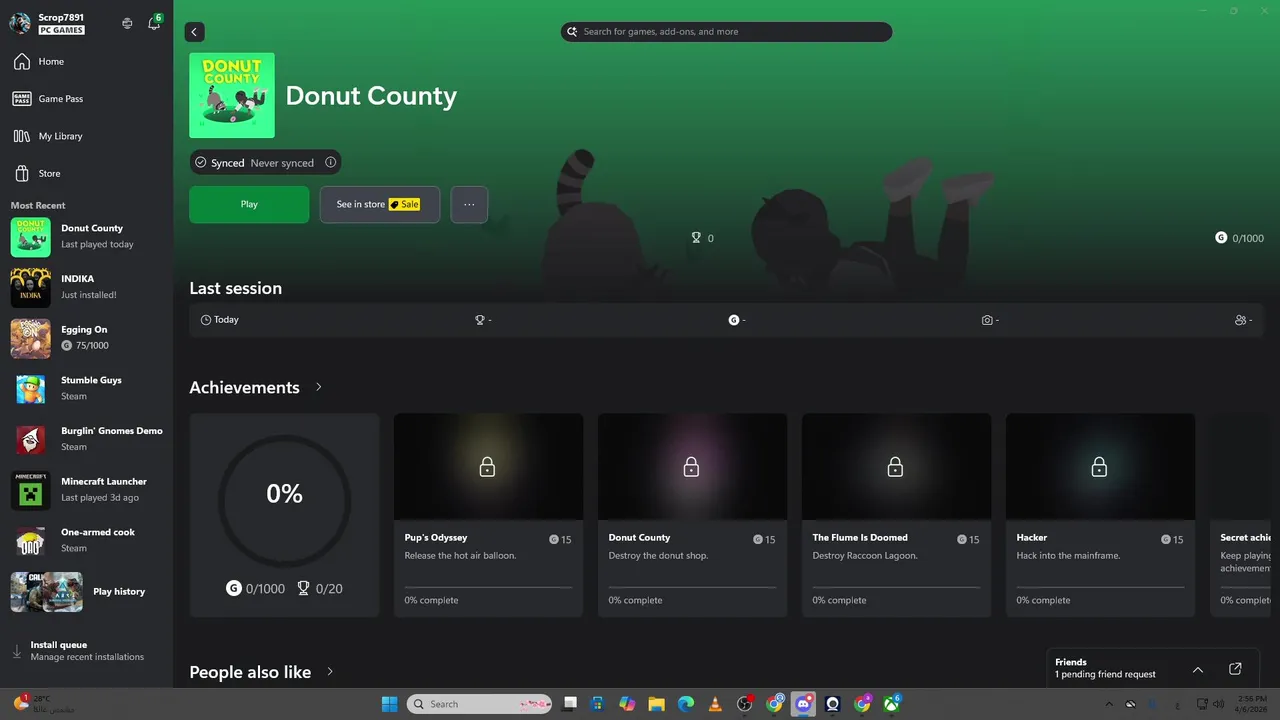1280x720 pixels.
Task: Click the Pup's Odyssey progress bar
Action: (488, 587)
